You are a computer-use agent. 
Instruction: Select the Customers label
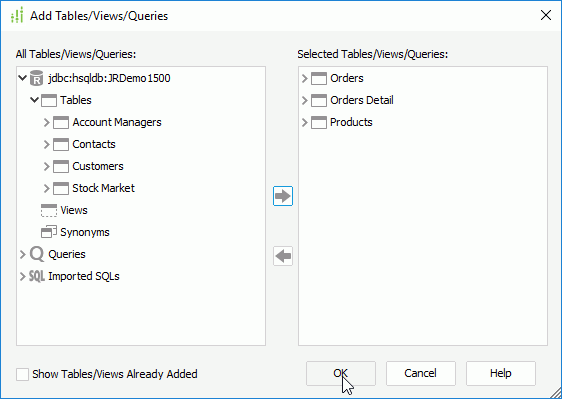(98, 166)
